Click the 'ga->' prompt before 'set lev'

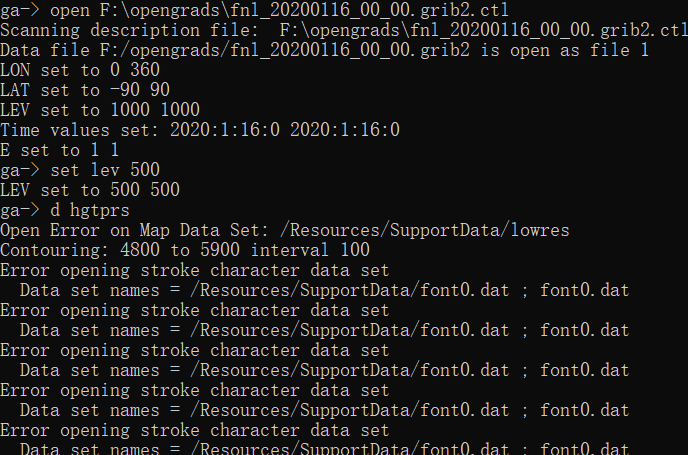click(20, 170)
